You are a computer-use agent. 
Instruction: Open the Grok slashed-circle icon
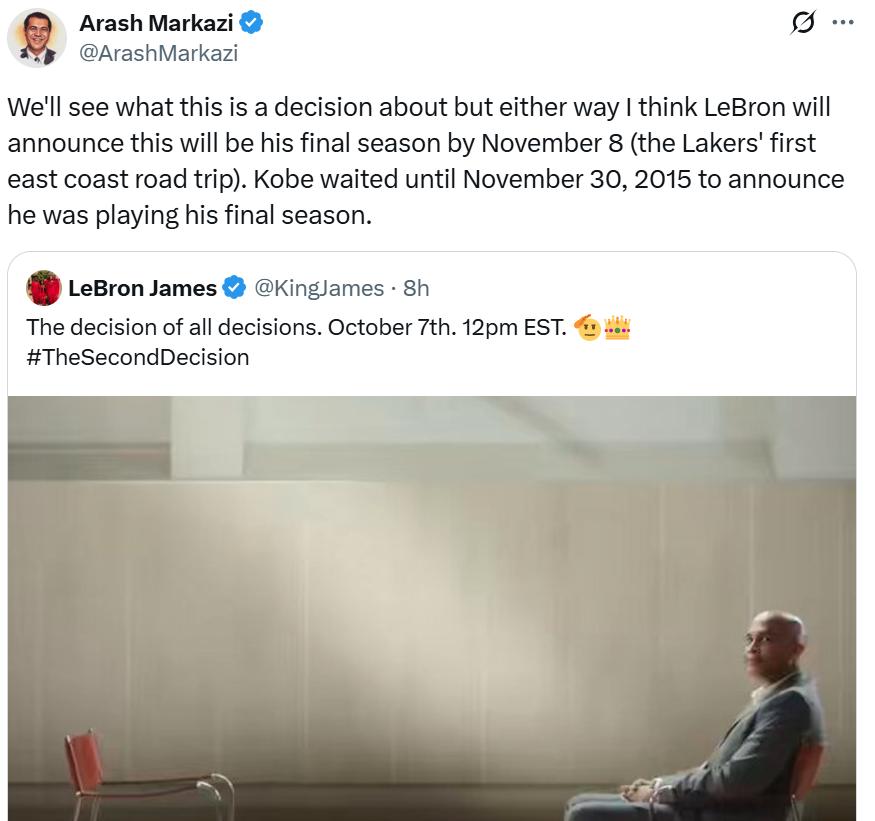point(802,23)
